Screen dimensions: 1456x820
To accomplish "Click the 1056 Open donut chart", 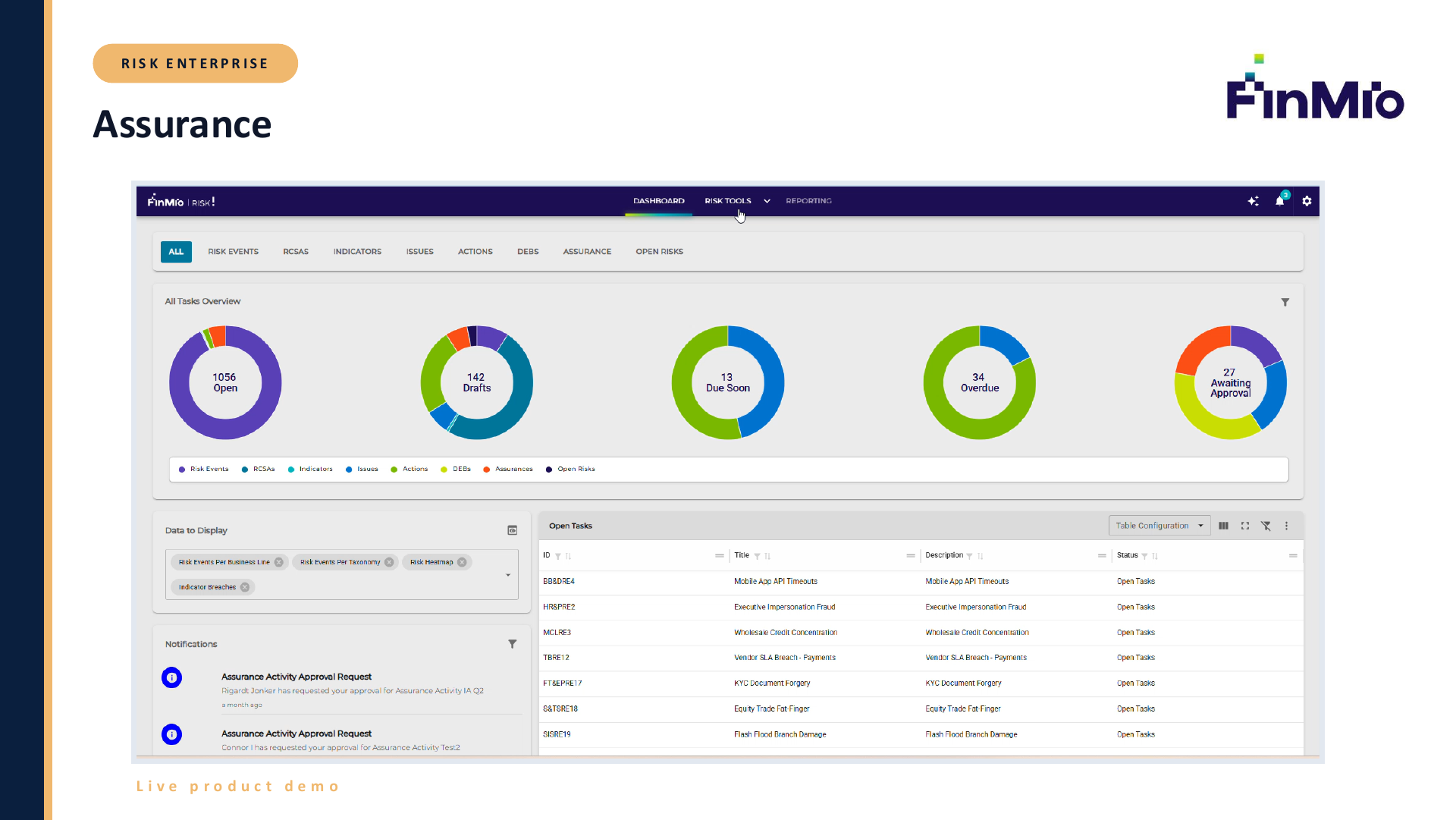I will click(225, 383).
